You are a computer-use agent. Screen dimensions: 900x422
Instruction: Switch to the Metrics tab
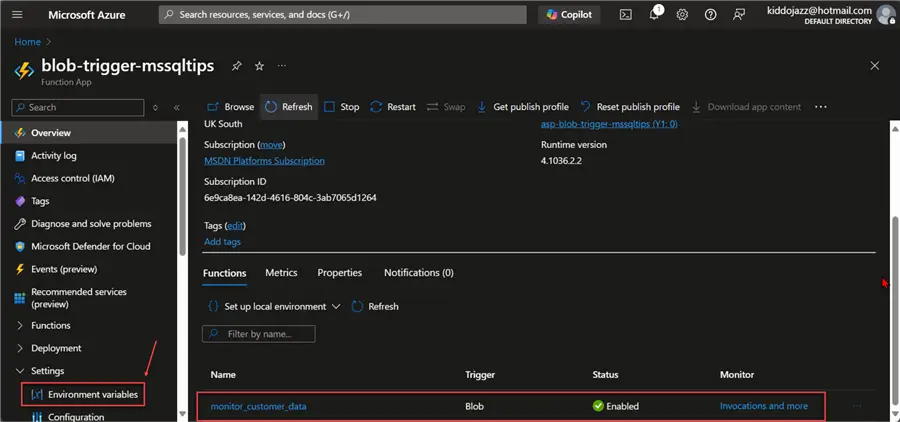click(281, 273)
